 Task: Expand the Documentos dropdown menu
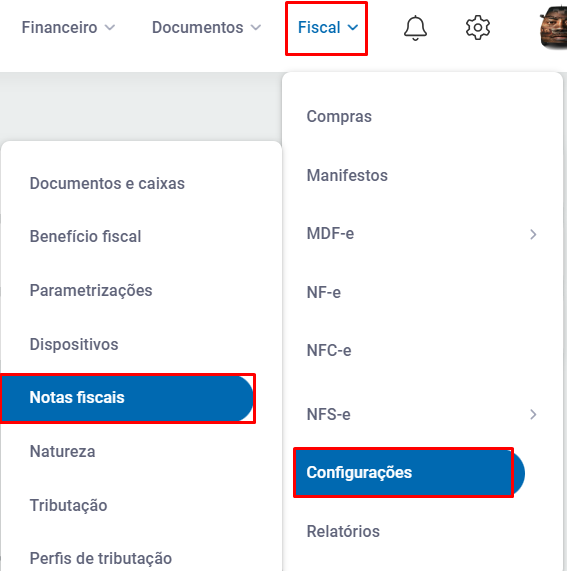pos(206,28)
